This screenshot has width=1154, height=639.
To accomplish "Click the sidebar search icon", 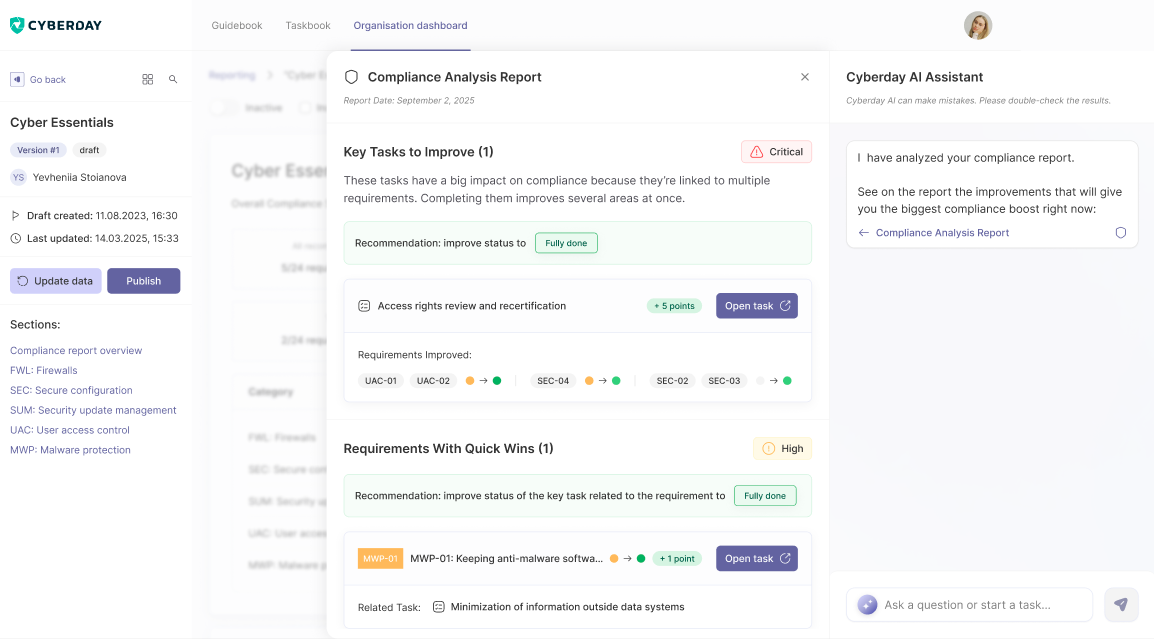I will pos(173,80).
